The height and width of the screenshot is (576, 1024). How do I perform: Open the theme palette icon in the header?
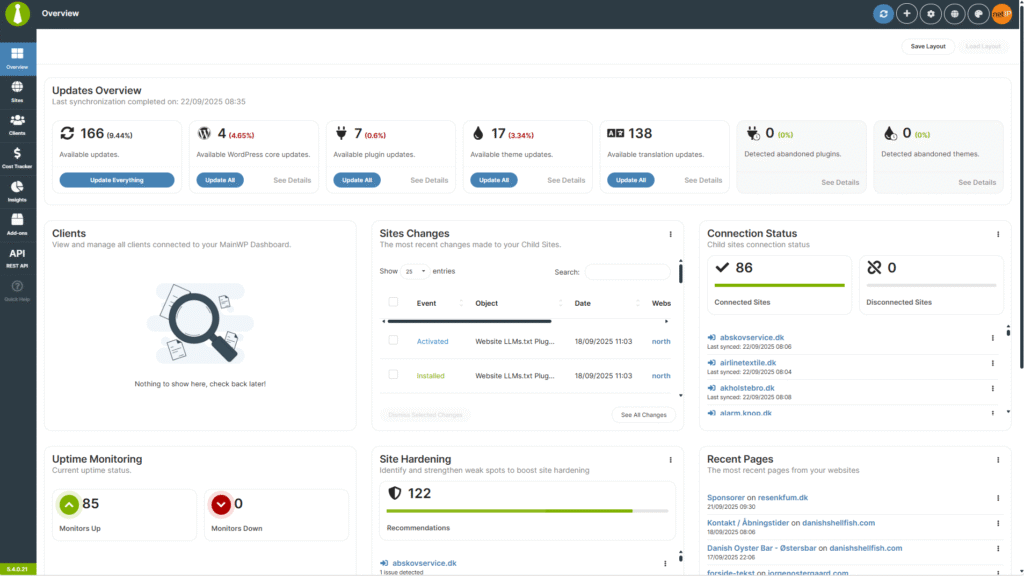tap(979, 14)
